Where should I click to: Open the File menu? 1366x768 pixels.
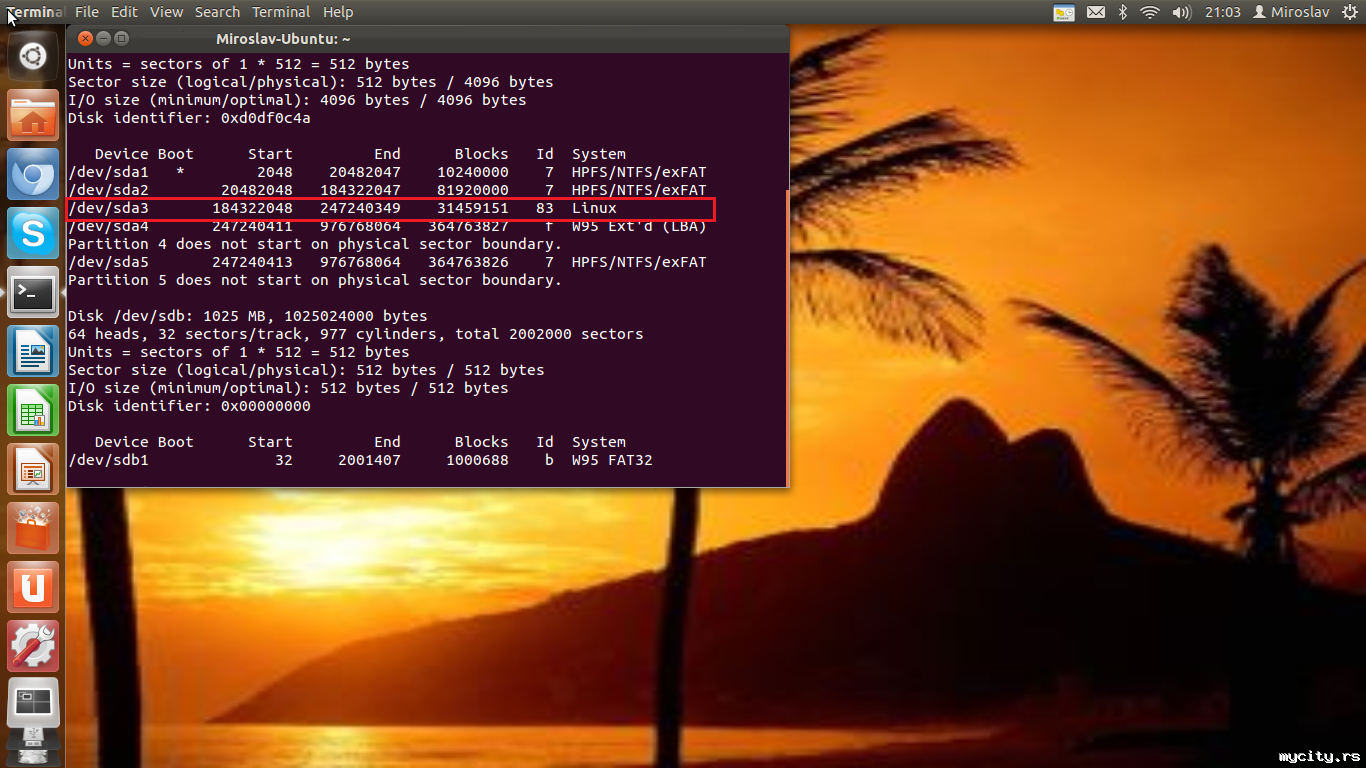(87, 12)
